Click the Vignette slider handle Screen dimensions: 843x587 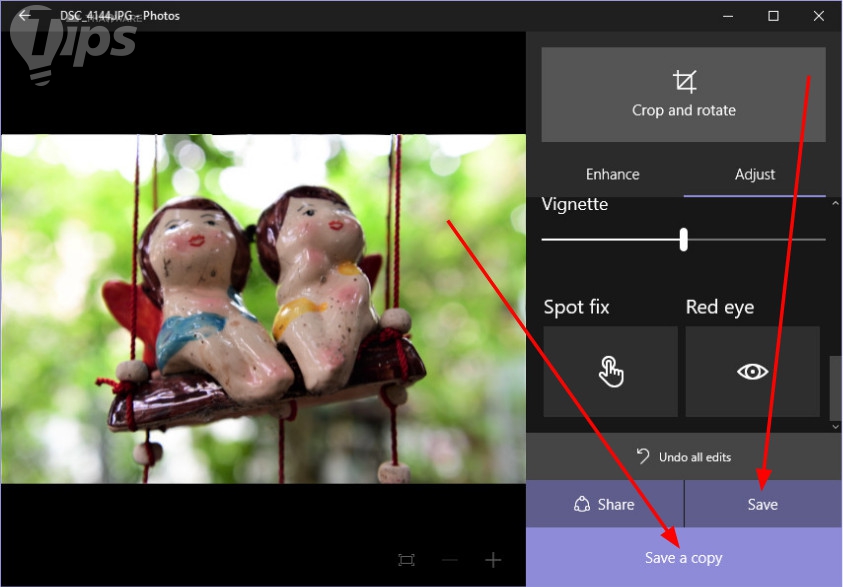point(683,239)
